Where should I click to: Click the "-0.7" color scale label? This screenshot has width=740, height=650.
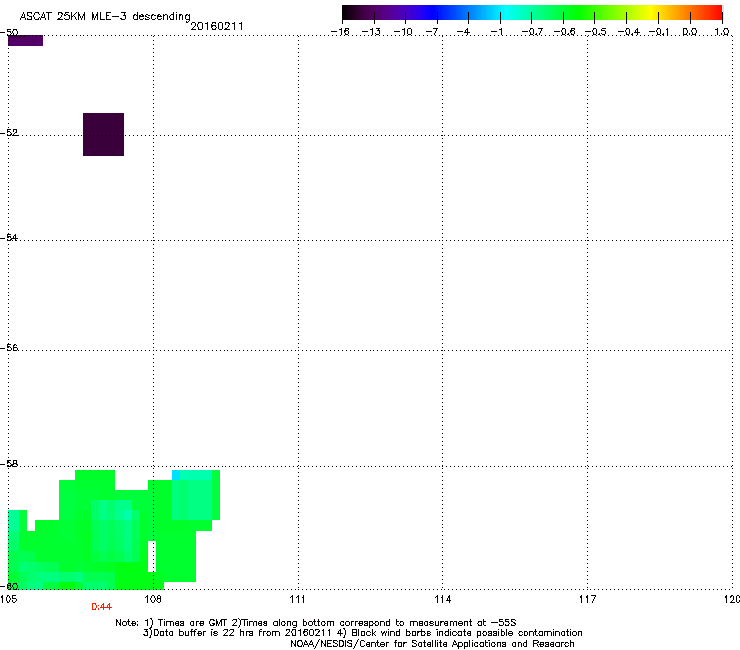pyautogui.click(x=532, y=32)
